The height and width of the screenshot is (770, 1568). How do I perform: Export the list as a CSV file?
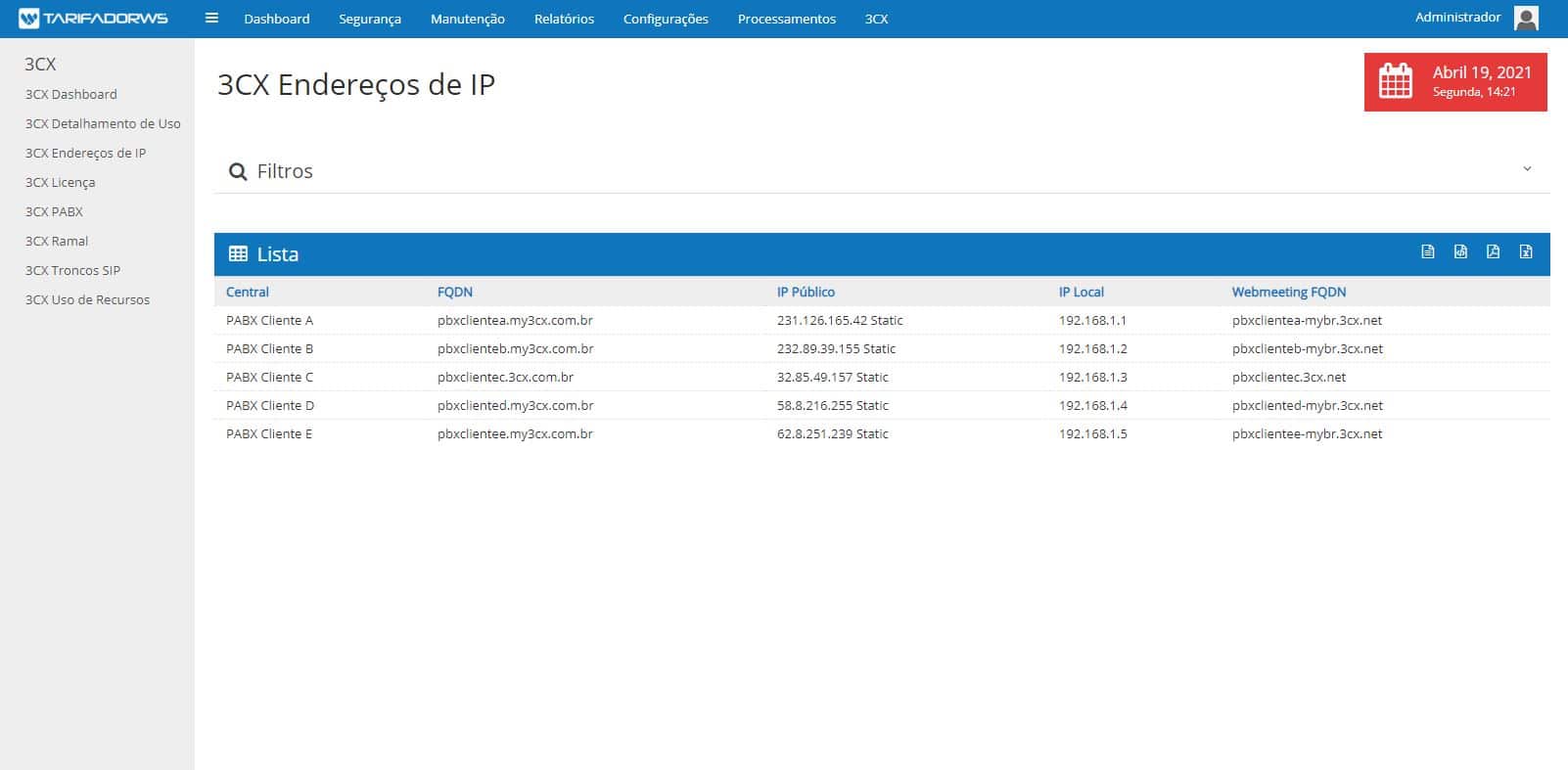pos(1460,252)
